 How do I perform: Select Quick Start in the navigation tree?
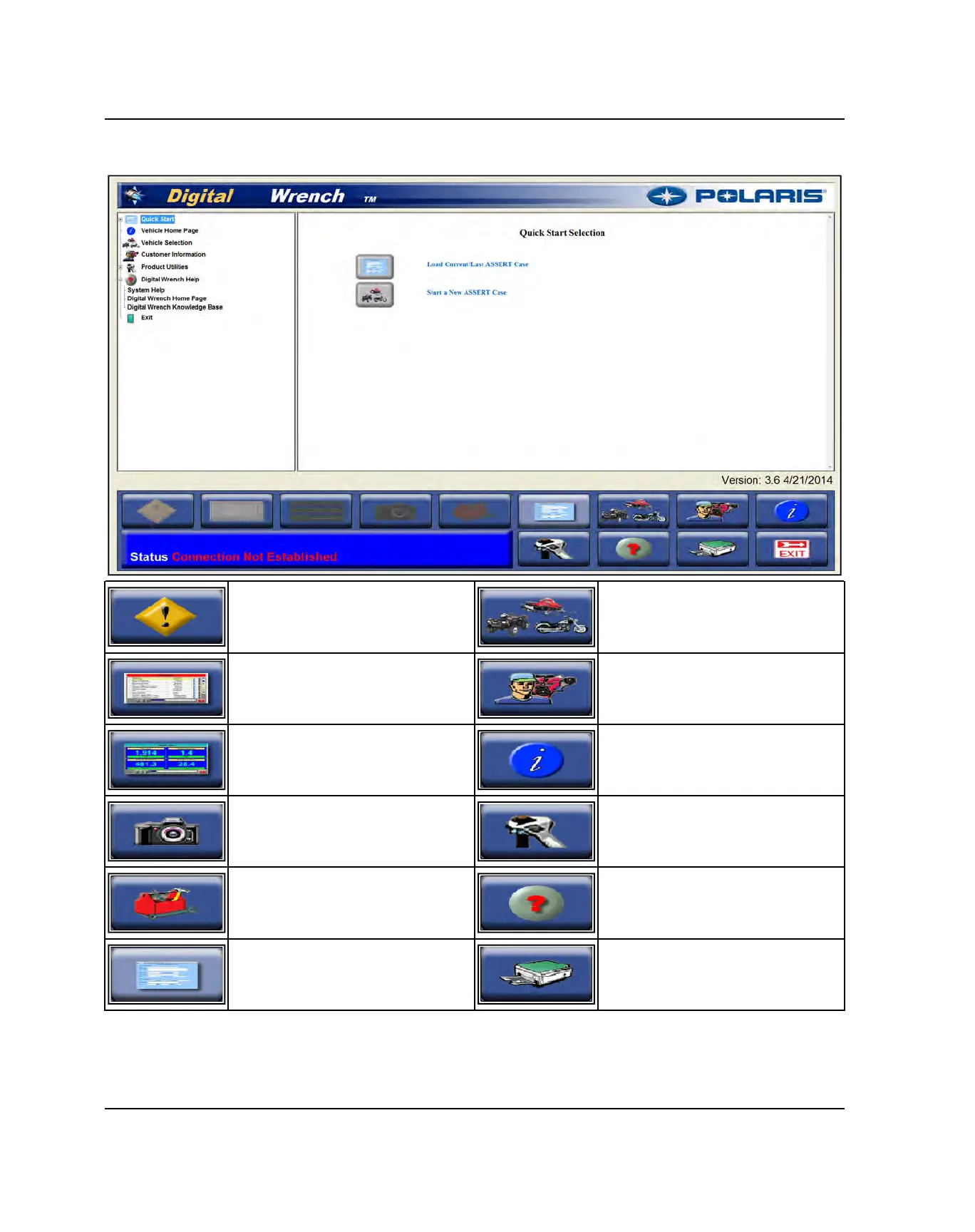click(158, 220)
